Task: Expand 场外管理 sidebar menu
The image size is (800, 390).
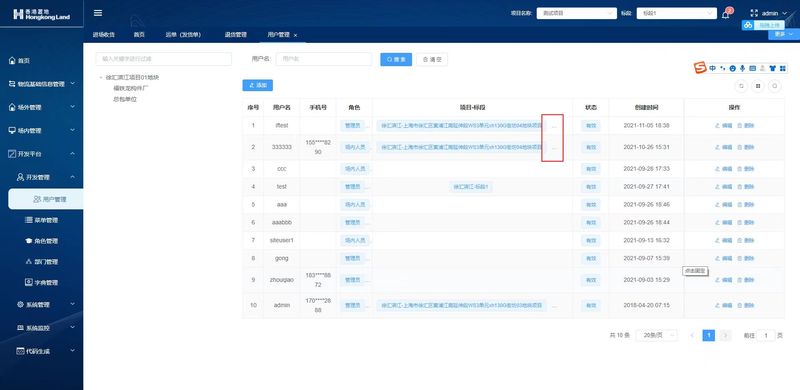Action: [42, 107]
